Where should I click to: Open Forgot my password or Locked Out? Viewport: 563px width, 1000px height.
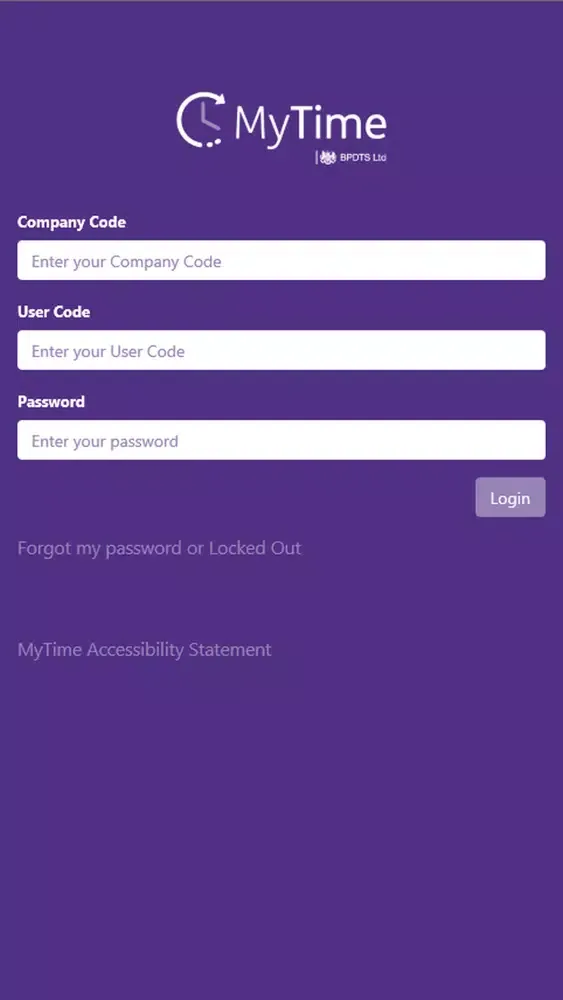point(159,548)
